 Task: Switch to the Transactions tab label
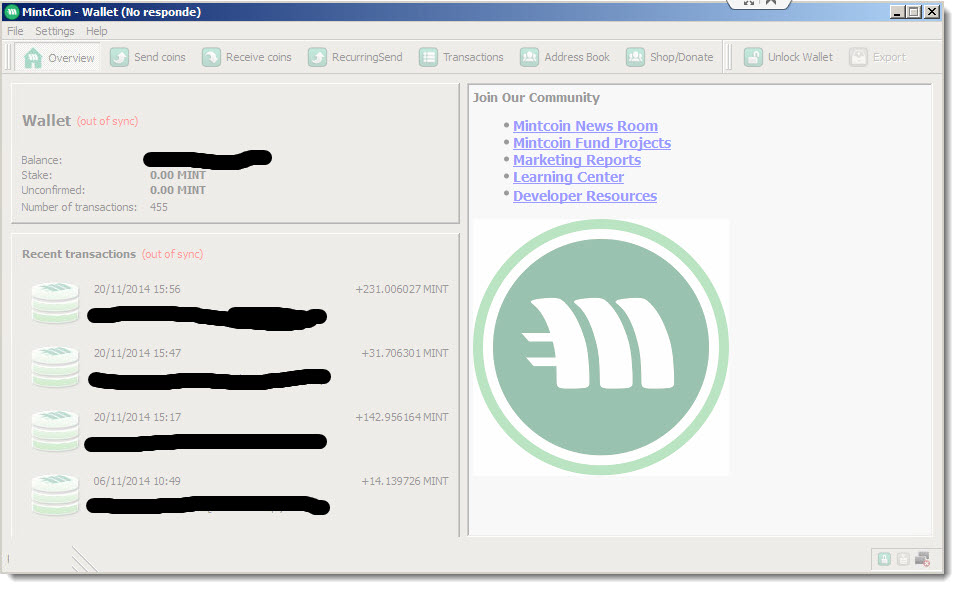(x=473, y=57)
